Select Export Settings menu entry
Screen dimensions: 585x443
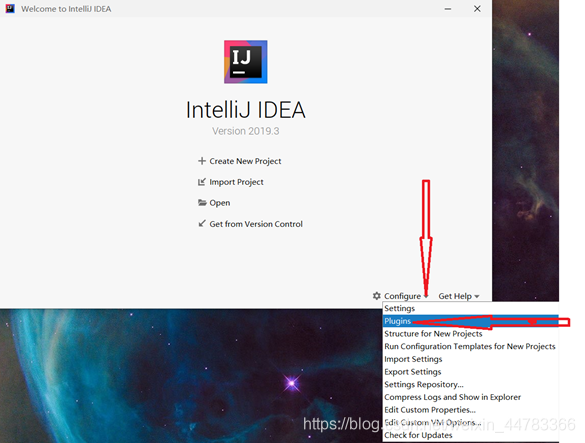471,372
